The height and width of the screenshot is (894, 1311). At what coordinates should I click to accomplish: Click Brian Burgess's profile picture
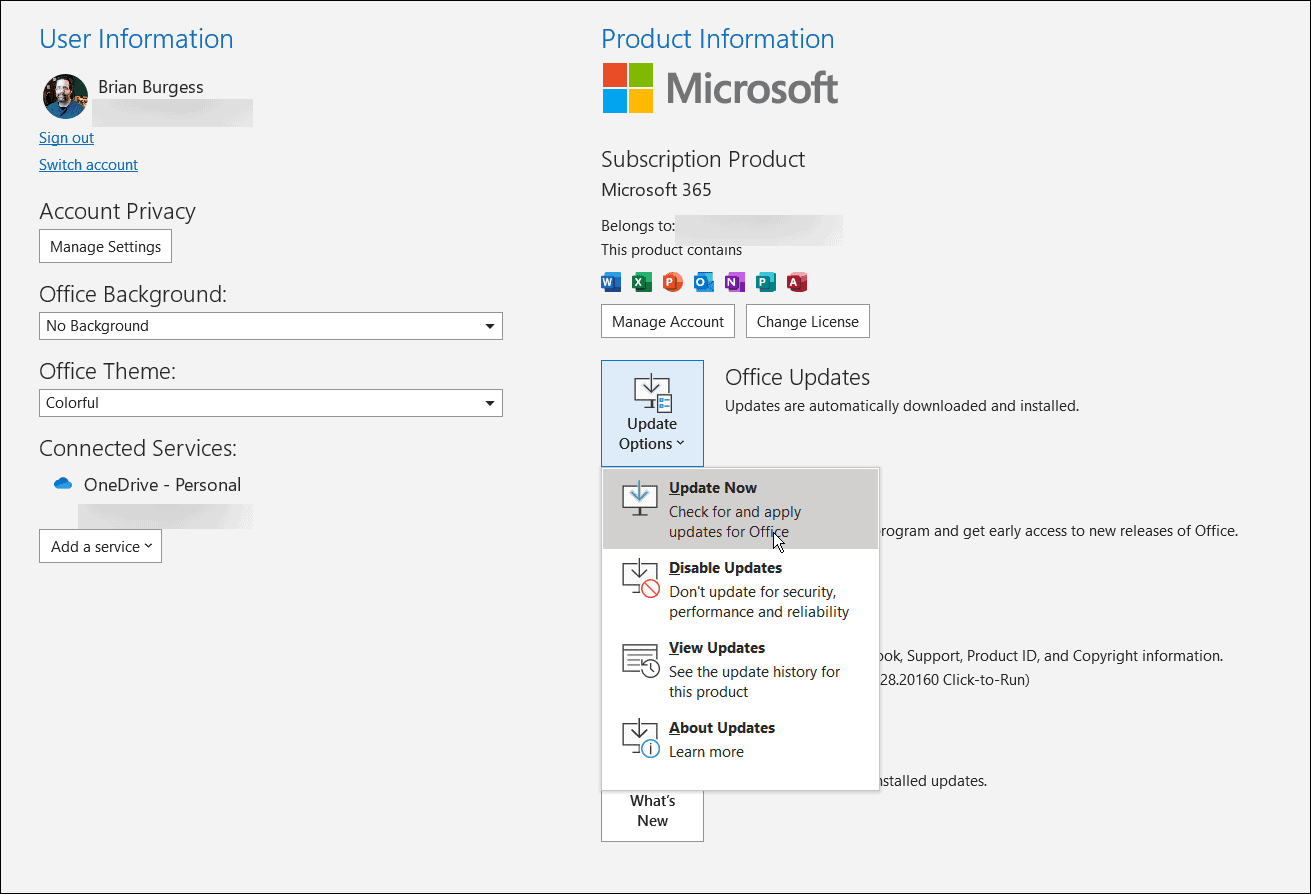[x=64, y=95]
